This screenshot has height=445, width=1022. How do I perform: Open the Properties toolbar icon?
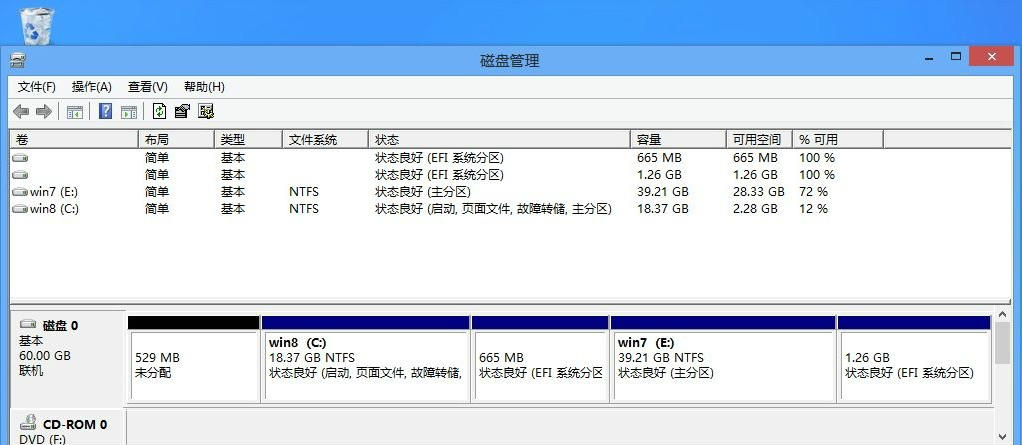(x=182, y=111)
